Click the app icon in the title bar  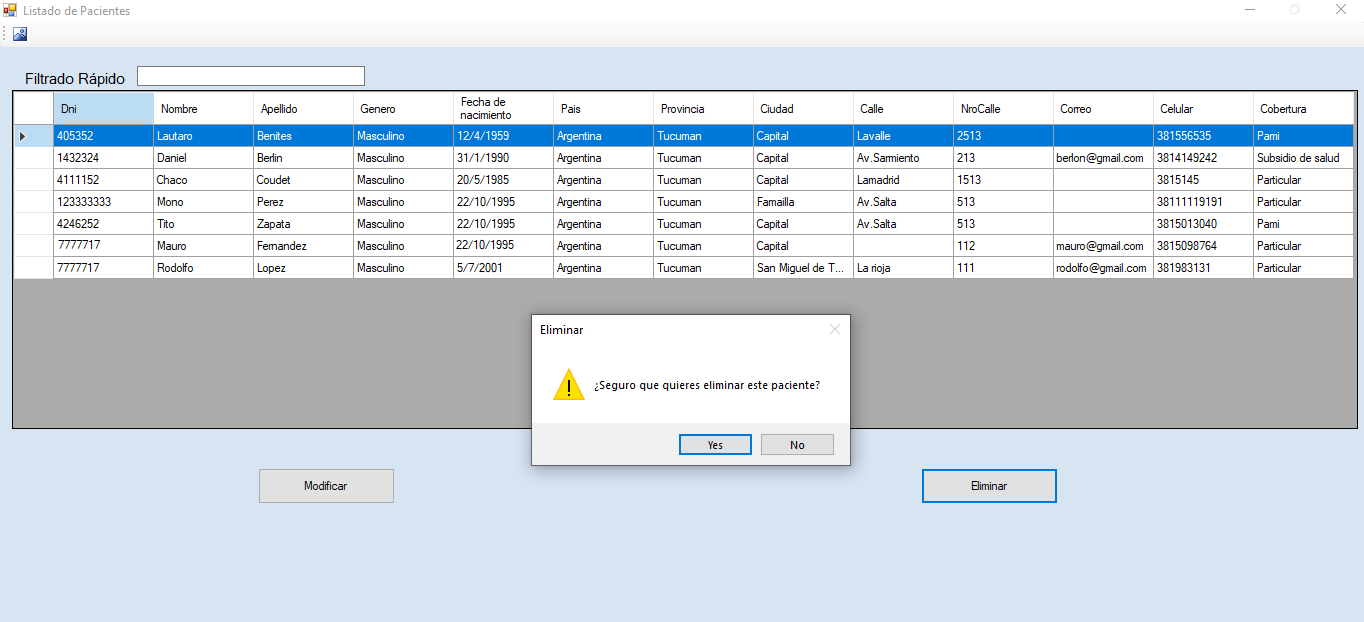10,10
